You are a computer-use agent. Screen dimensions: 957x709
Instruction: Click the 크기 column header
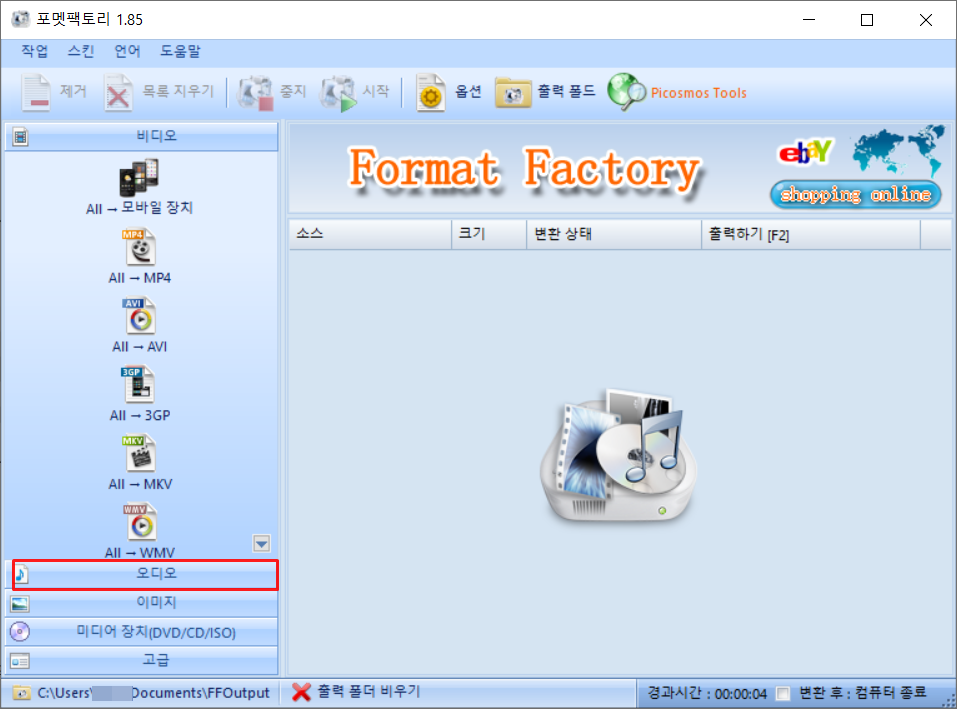489,234
